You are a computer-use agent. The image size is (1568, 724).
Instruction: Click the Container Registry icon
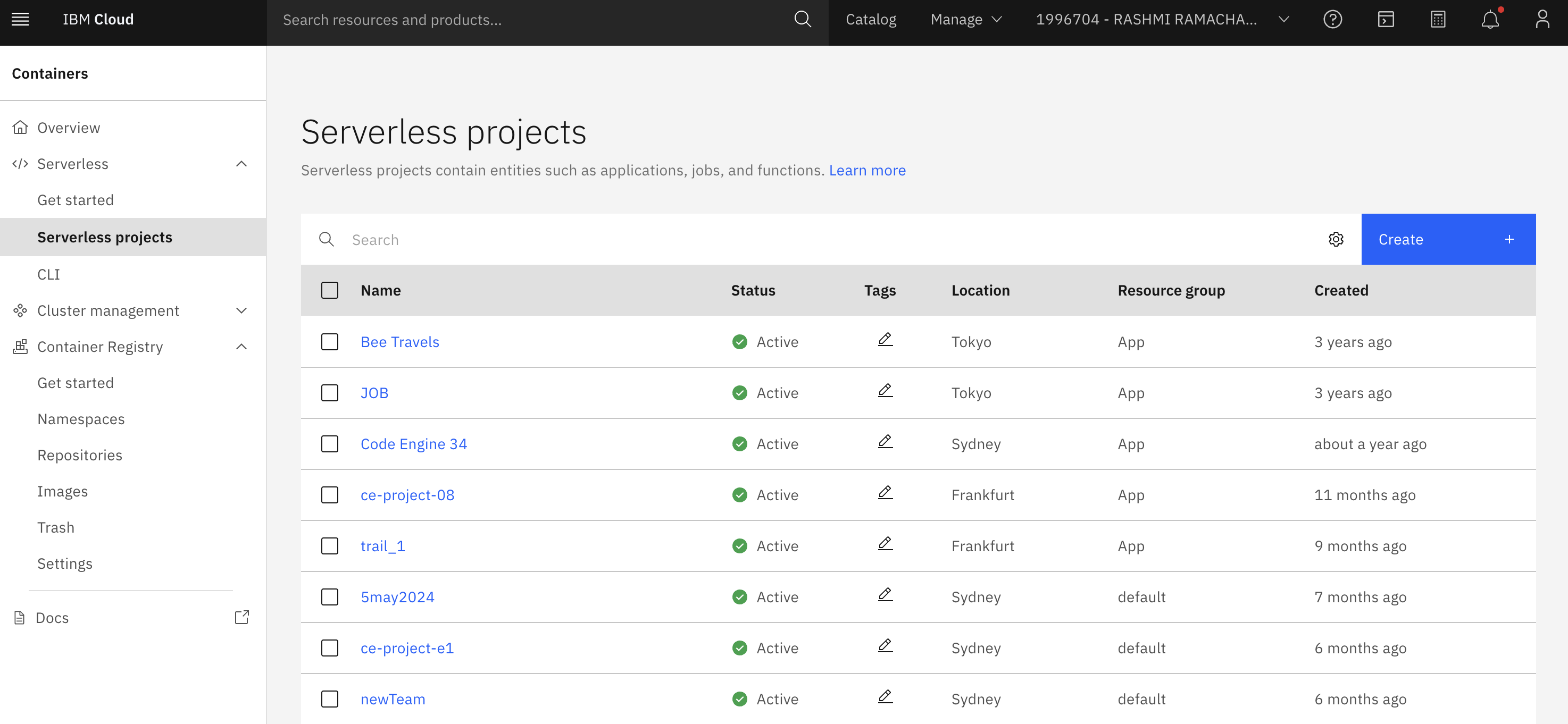coord(20,347)
